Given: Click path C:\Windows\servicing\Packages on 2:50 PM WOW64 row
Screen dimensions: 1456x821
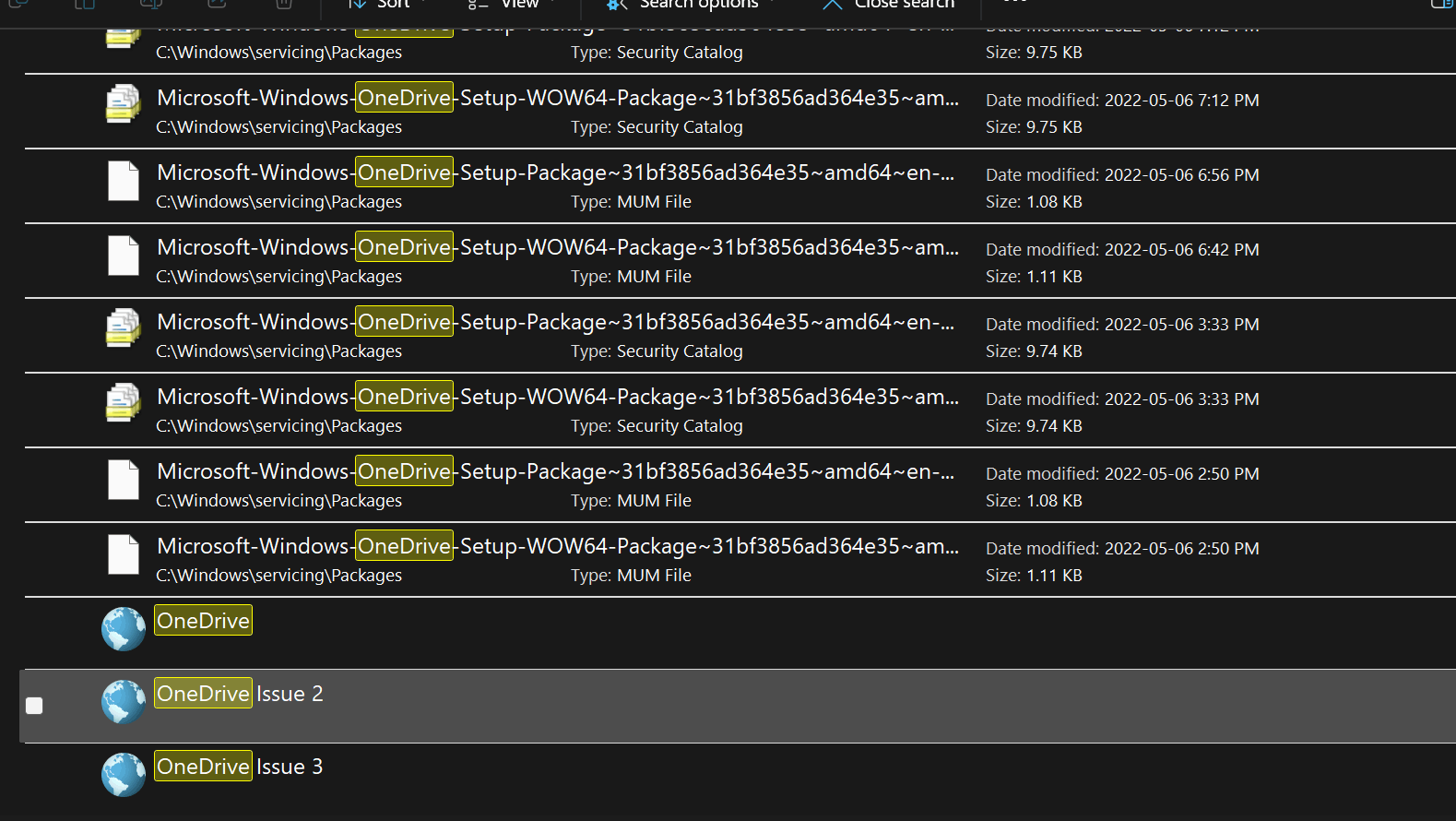Looking at the screenshot, I should tap(278, 576).
